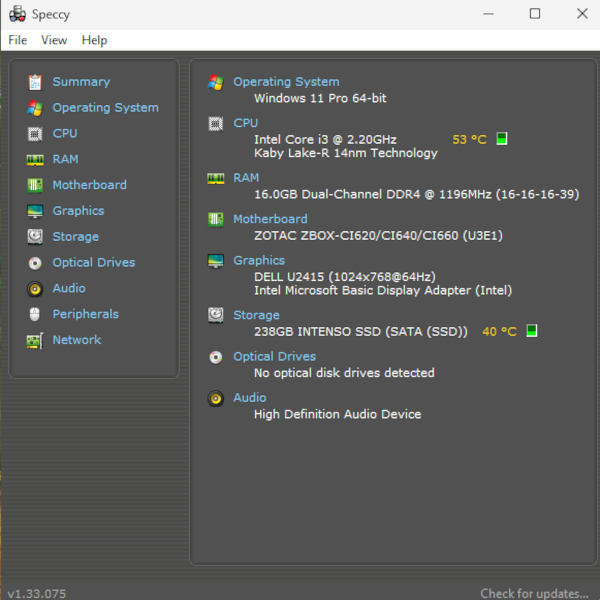Screen dimensions: 600x600
Task: Open CPU heading link in summary
Action: pos(245,123)
